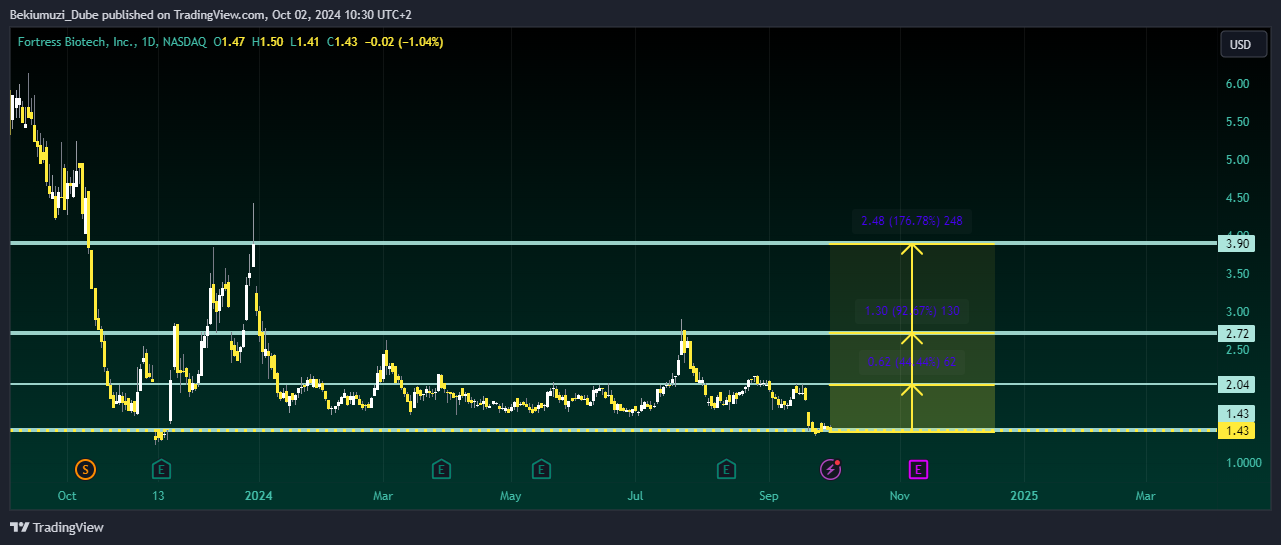Open the green E earnings marker above 13
This screenshot has width=1281, height=545.
tap(160, 468)
